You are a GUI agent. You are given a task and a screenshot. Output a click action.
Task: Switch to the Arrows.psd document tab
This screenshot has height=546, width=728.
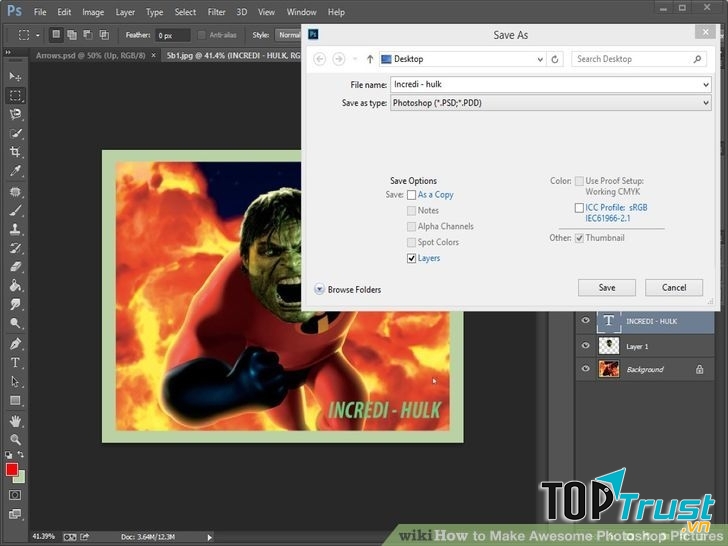pos(91,56)
